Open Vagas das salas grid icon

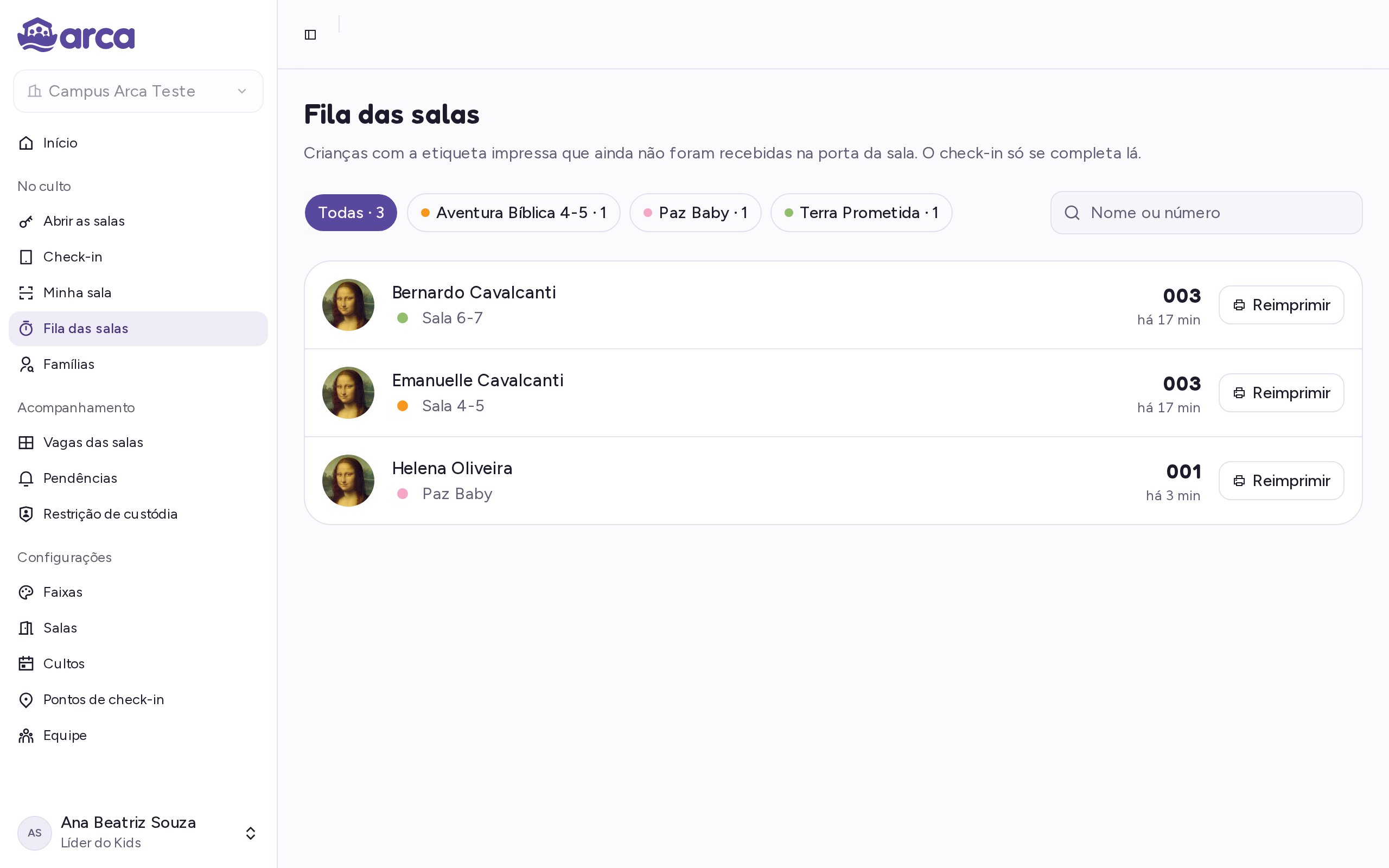26,443
